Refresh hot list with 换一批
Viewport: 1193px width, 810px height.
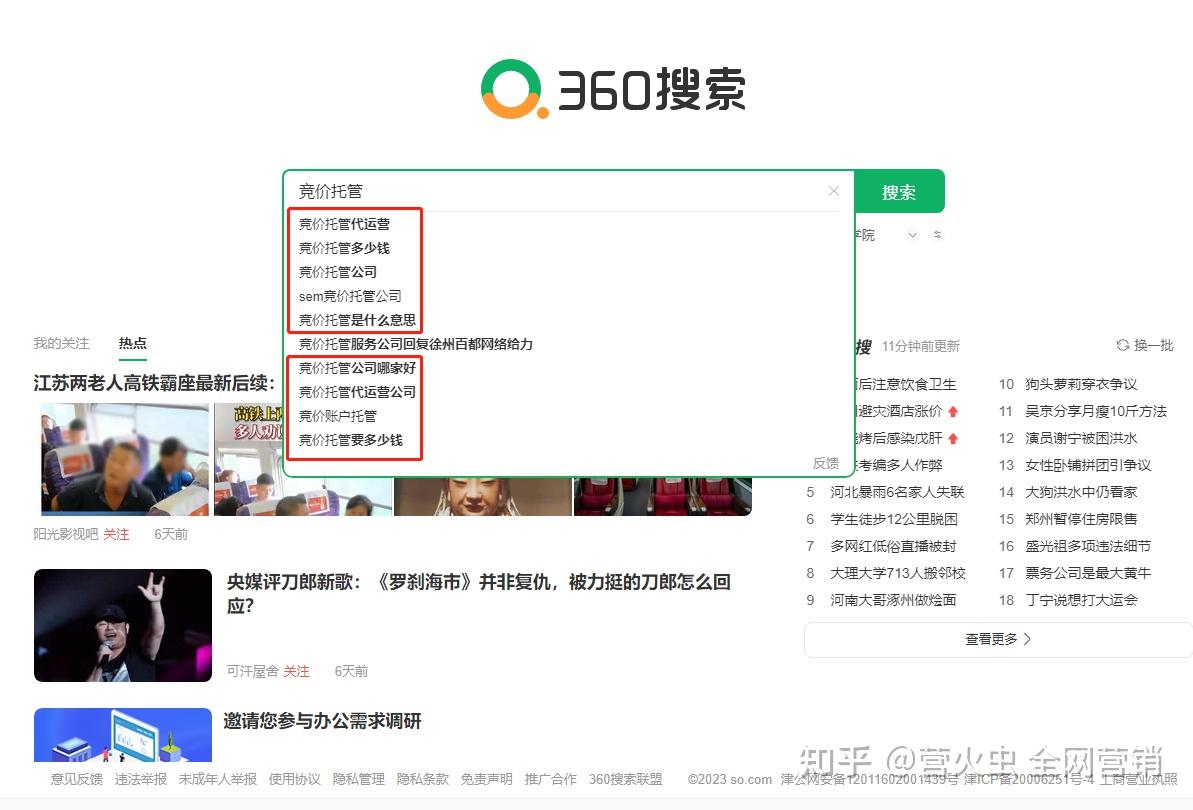1145,345
